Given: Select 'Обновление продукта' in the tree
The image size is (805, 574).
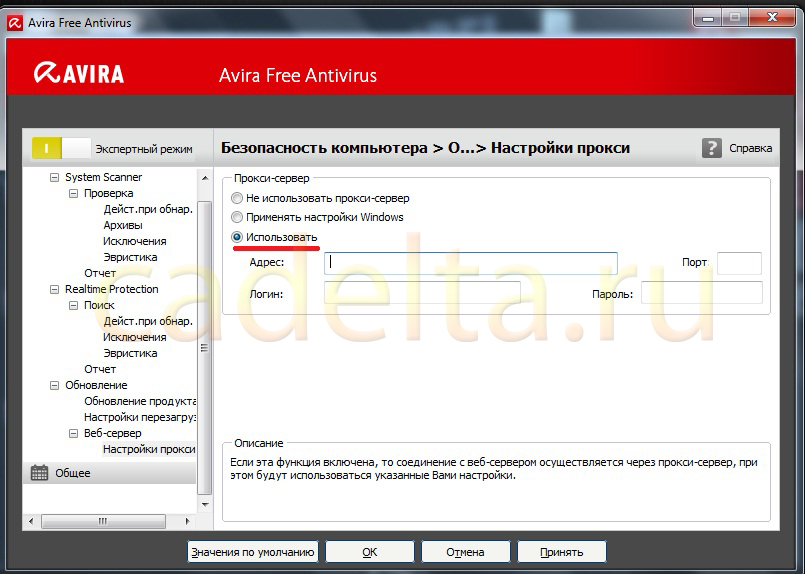Looking at the screenshot, I should (140, 401).
